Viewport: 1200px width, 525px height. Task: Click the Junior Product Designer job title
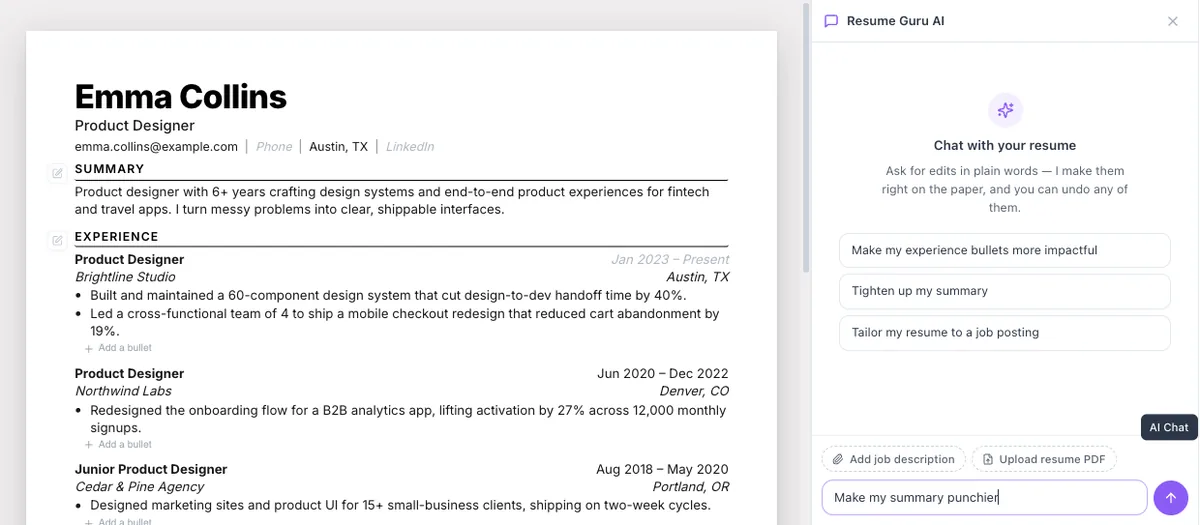(x=151, y=469)
